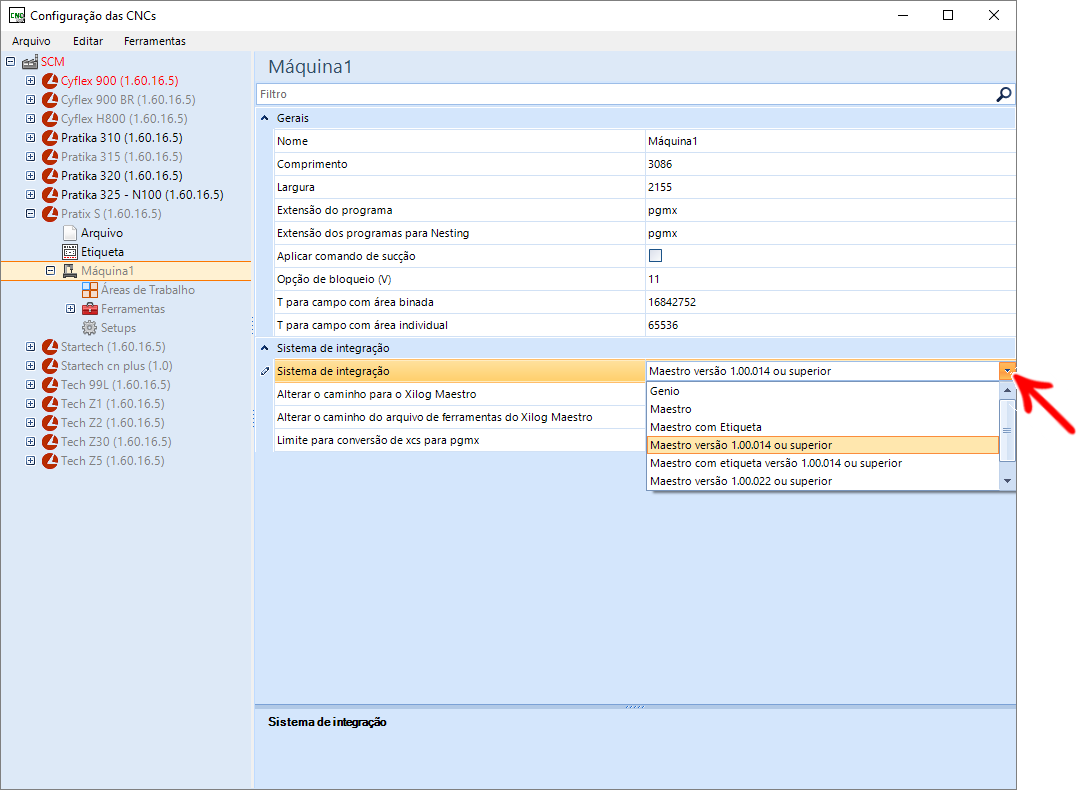Click the Cyflex 900 BR machine icon
The height and width of the screenshot is (790, 1088).
50,100
